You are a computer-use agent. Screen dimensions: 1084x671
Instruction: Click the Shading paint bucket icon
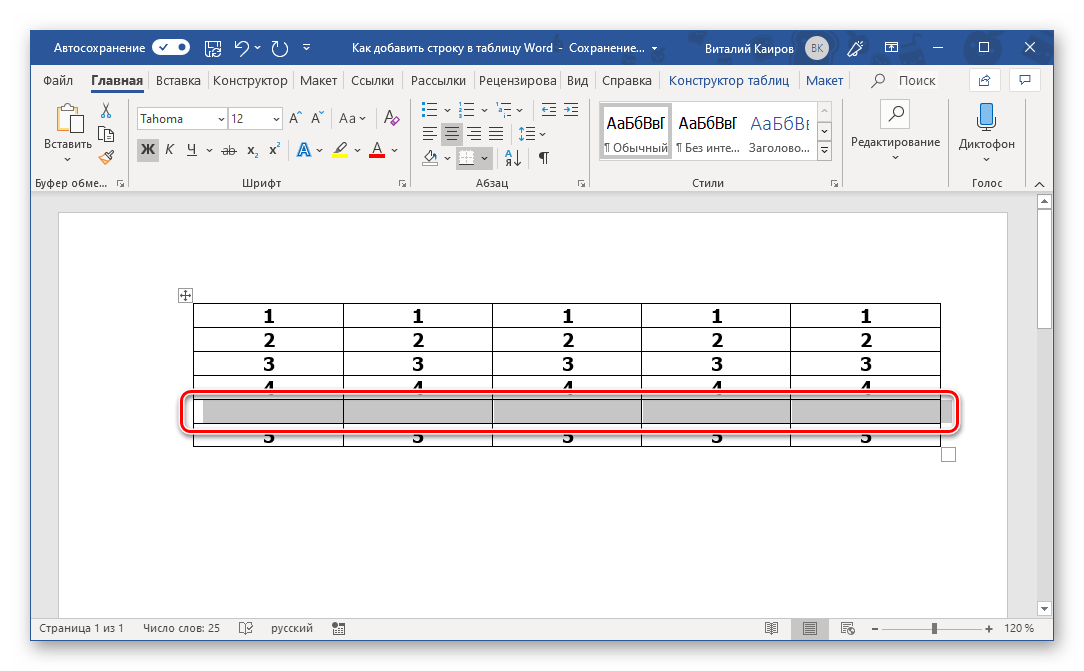coord(430,158)
